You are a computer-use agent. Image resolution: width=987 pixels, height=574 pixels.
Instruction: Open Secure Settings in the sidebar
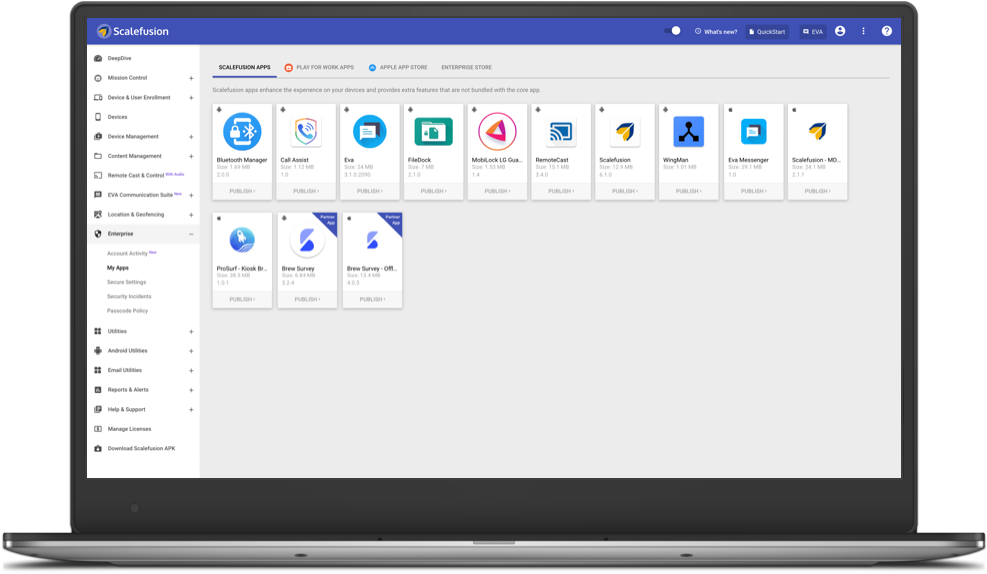pos(127,283)
